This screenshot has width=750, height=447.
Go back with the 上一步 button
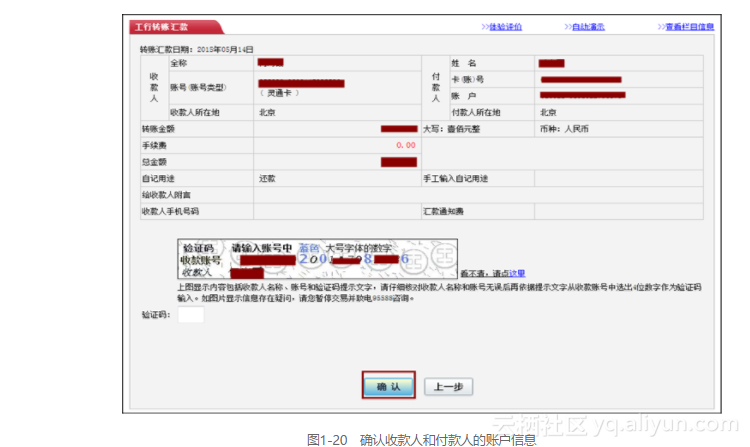tap(448, 386)
